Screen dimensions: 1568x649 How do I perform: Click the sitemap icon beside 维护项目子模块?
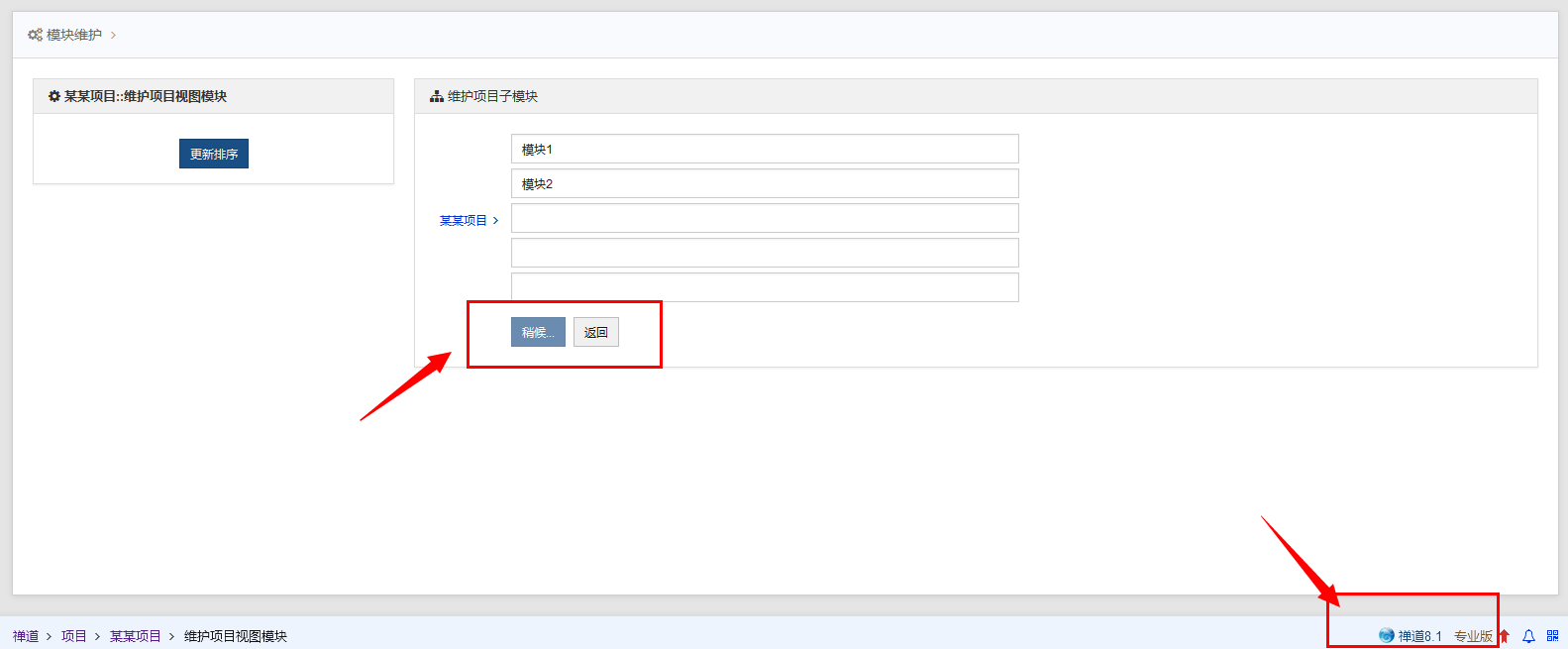(436, 96)
